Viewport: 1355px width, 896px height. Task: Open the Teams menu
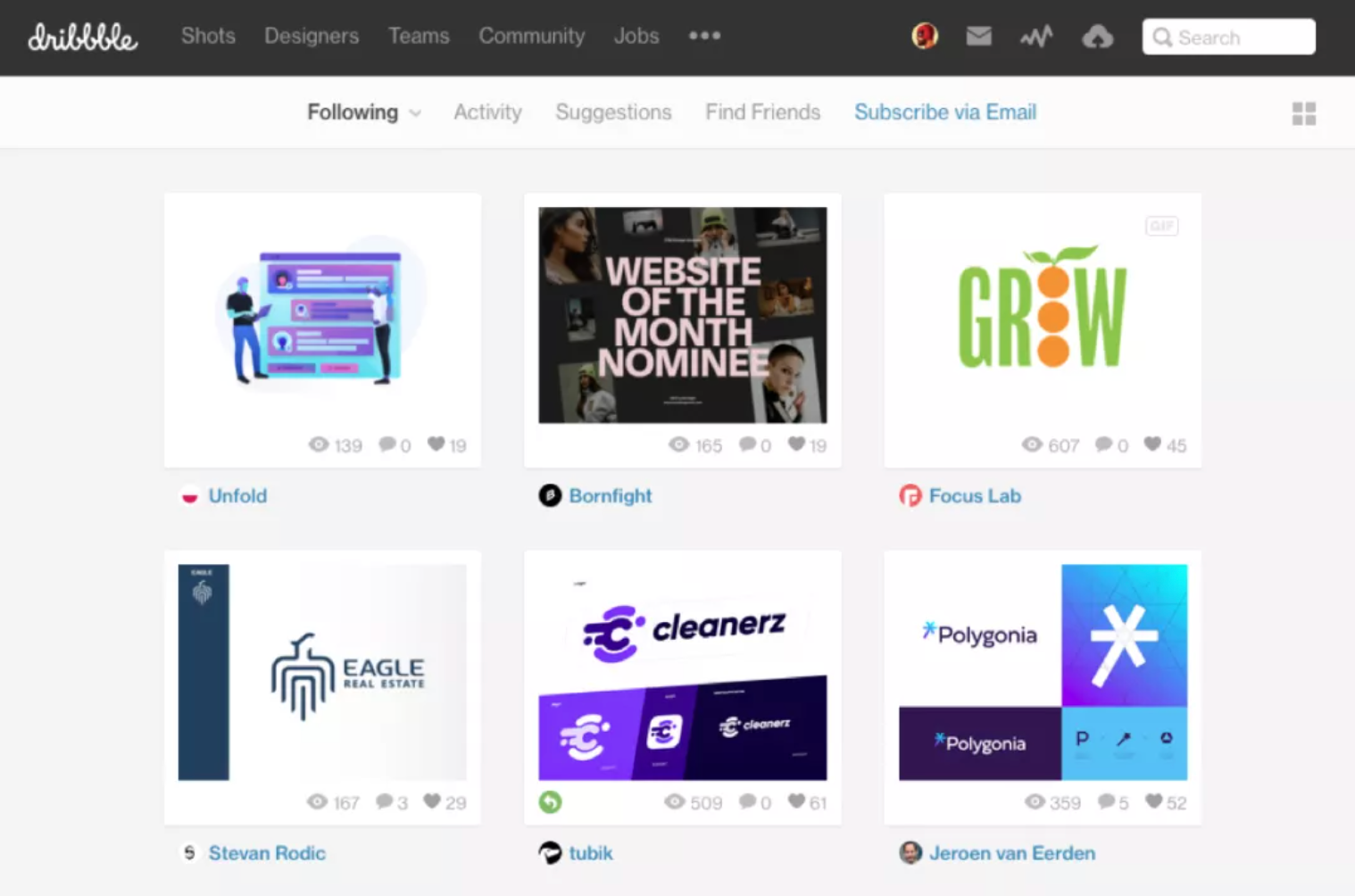pos(419,36)
